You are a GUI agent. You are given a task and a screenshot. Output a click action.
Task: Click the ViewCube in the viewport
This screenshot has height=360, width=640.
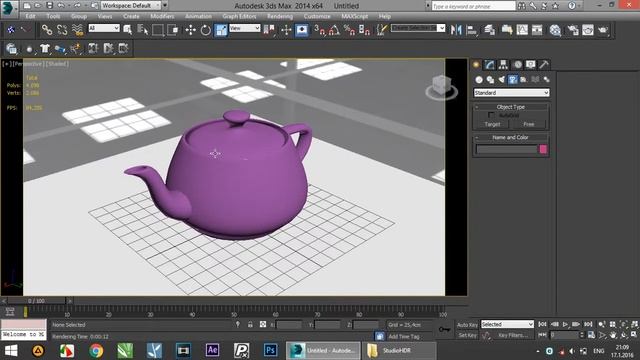point(441,87)
